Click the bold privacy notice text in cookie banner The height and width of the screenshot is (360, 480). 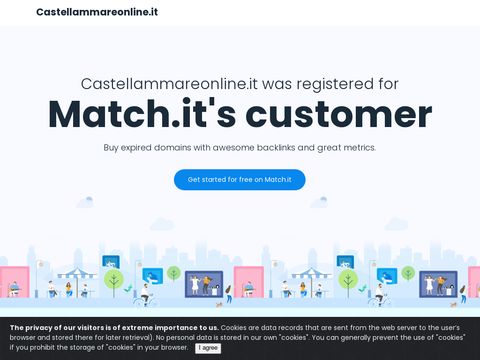[114, 328]
